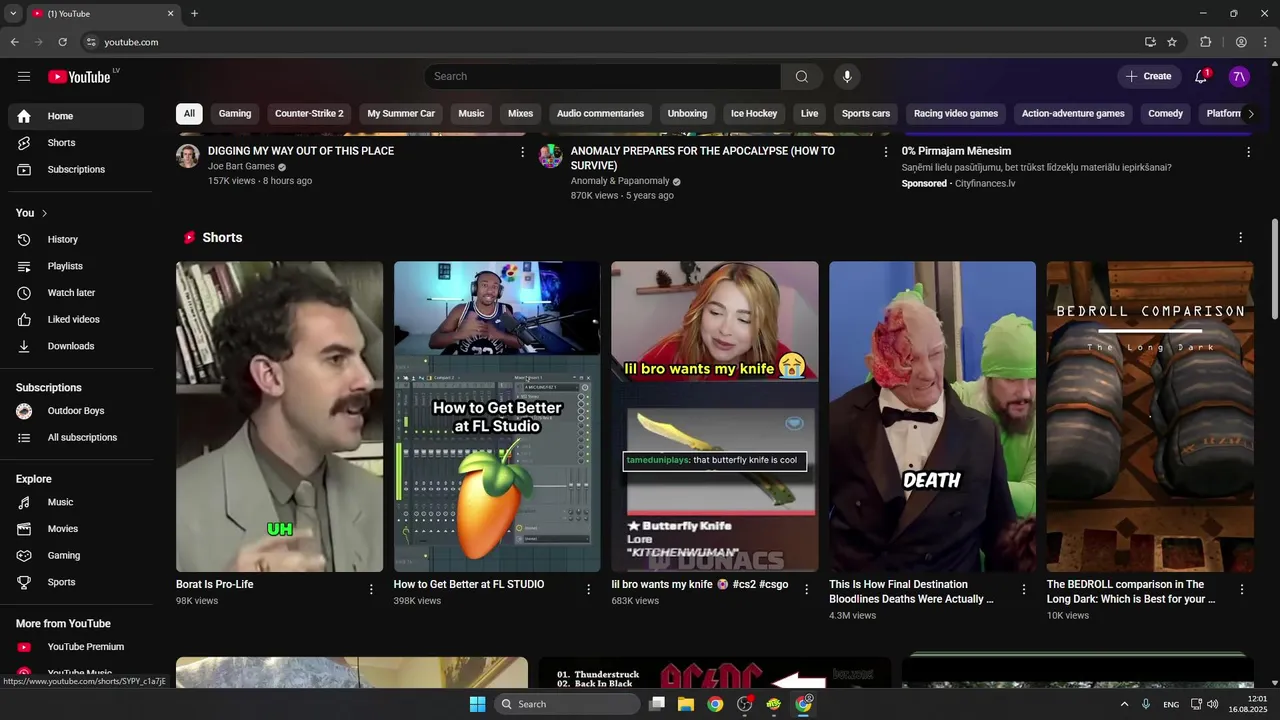
Task: Open Home in sidebar
Action: (x=76, y=116)
